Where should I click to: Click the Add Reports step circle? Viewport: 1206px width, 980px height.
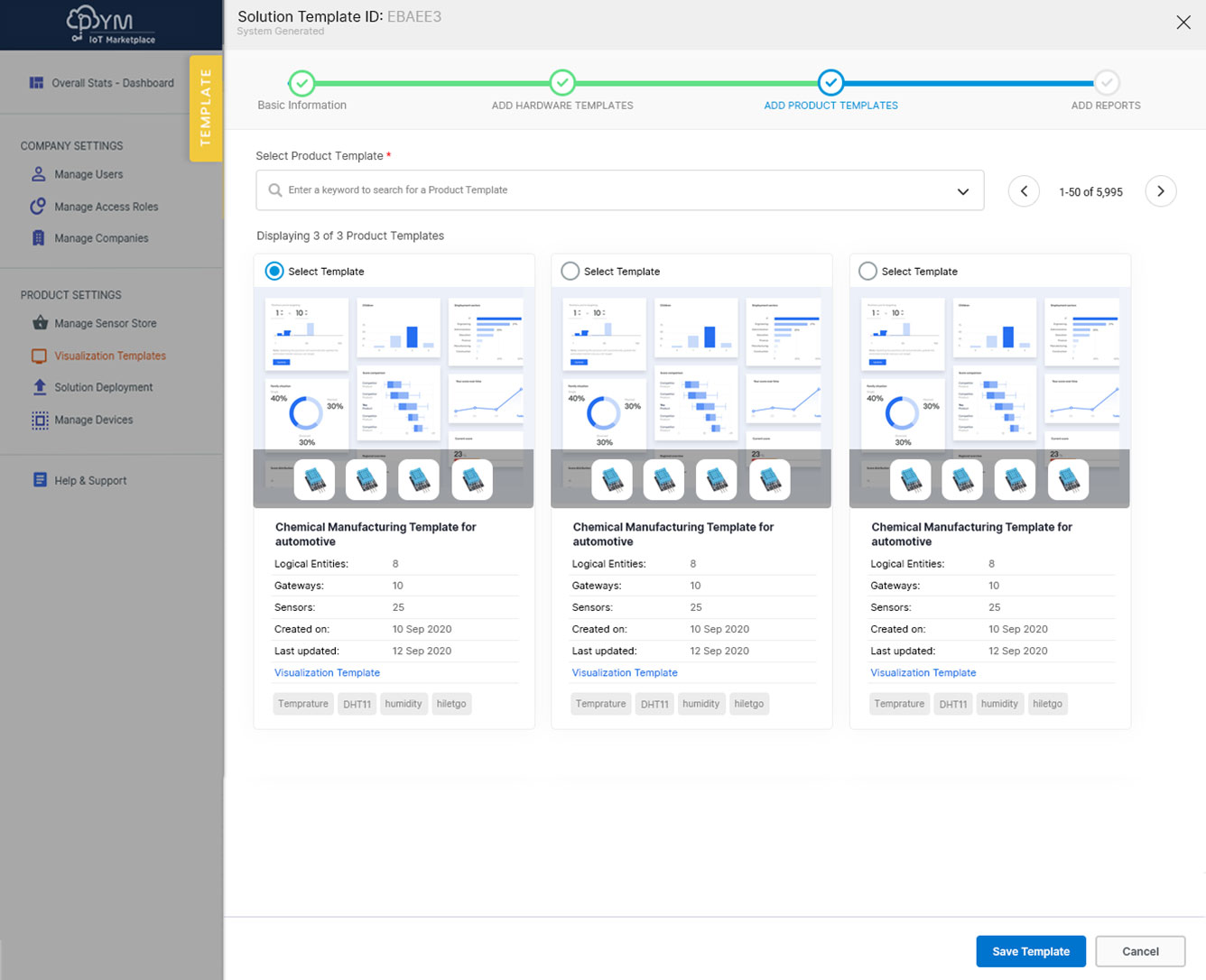tap(1107, 83)
